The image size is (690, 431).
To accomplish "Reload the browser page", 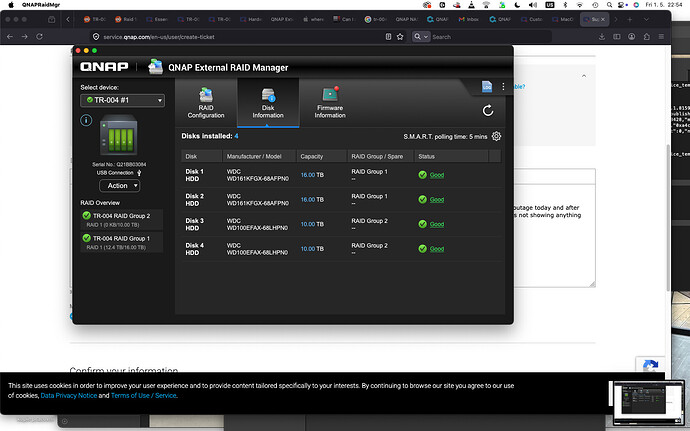I will pyautogui.click(x=40, y=37).
